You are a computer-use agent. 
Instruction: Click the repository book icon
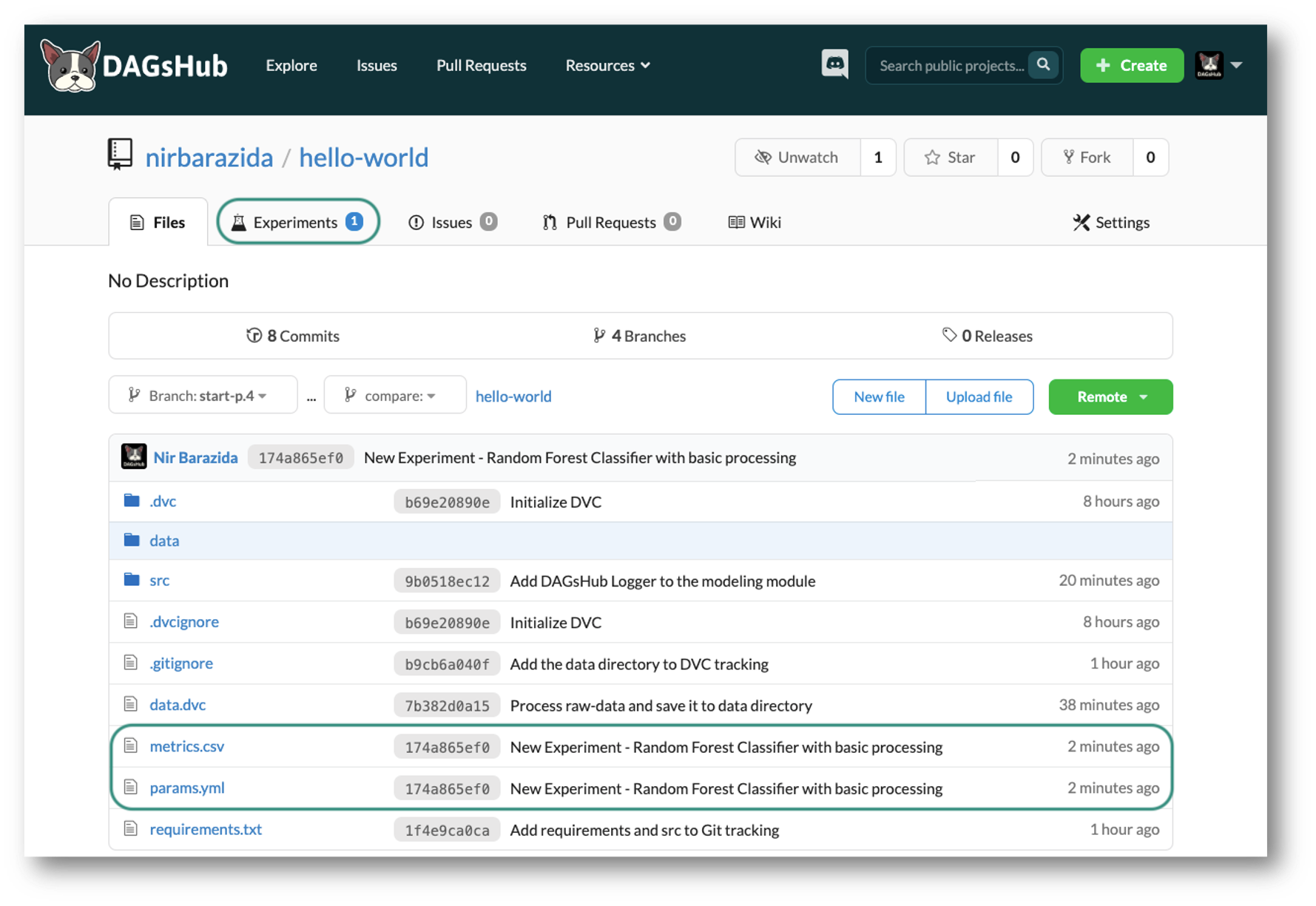120,155
